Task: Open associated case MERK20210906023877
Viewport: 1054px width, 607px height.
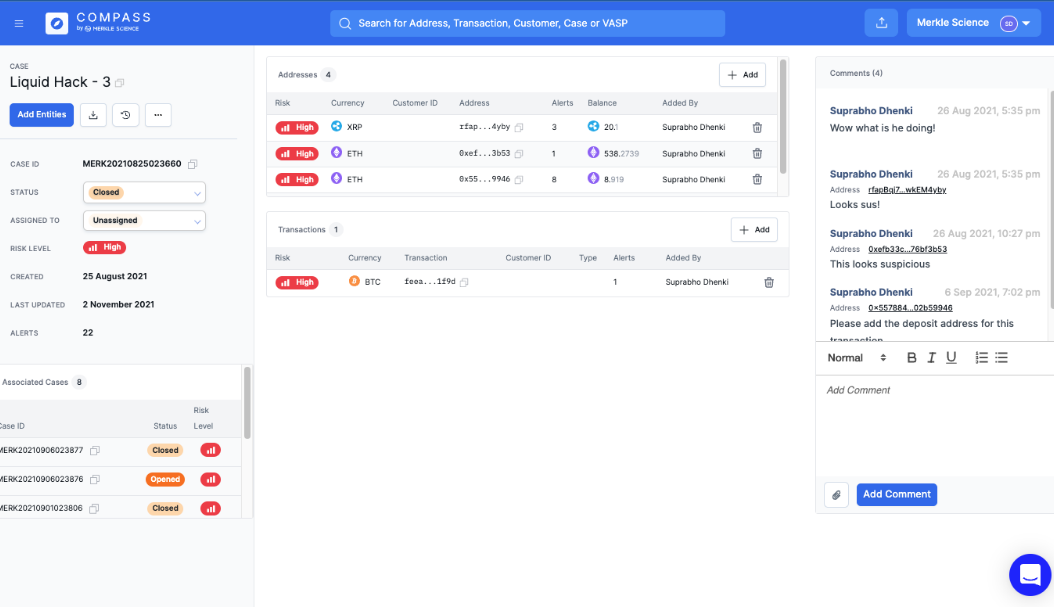Action: point(41,450)
